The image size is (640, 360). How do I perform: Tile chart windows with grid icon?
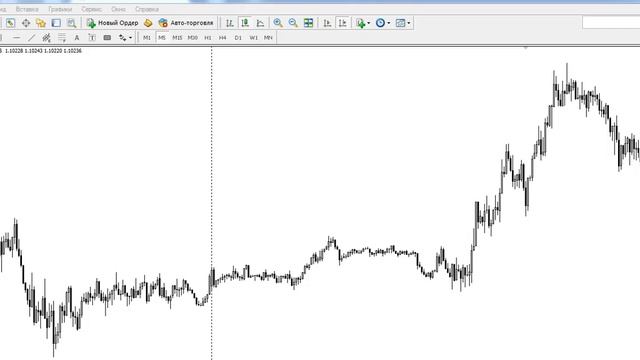point(309,23)
